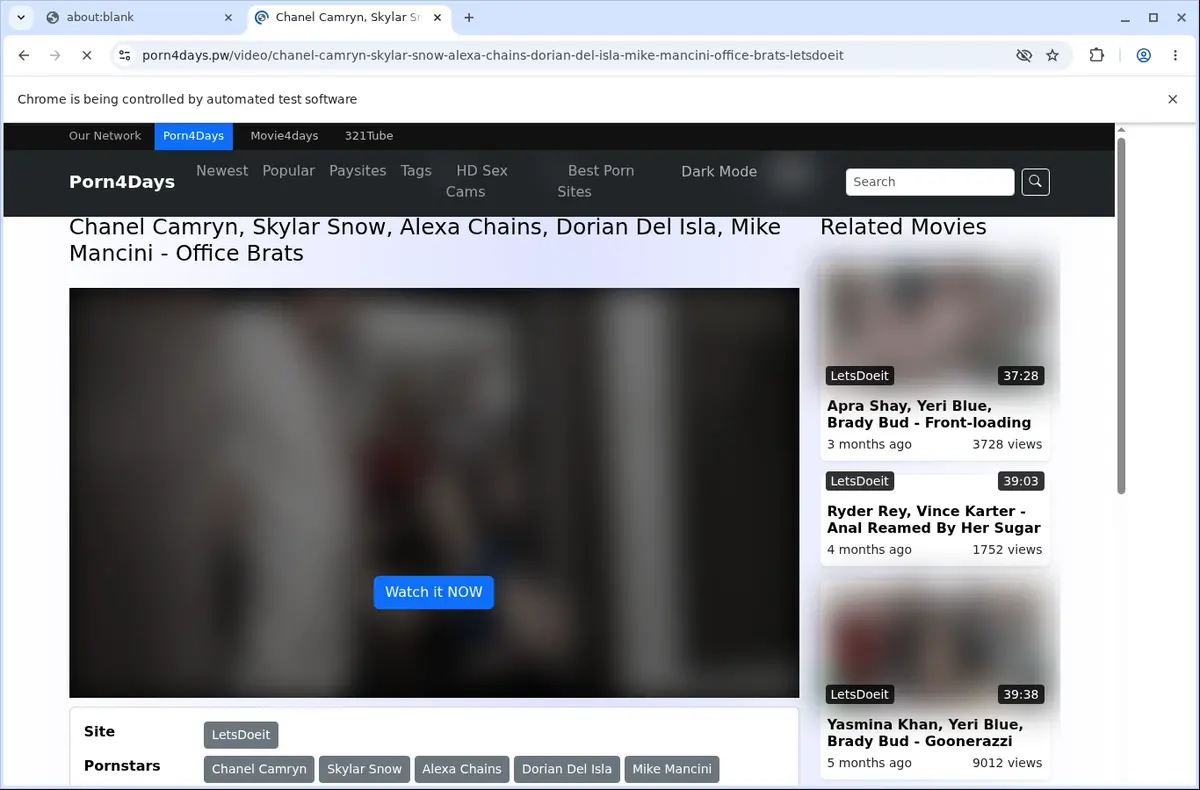Open the Best Porn Sites link
Screen dimensions: 1200x790
pos(596,181)
